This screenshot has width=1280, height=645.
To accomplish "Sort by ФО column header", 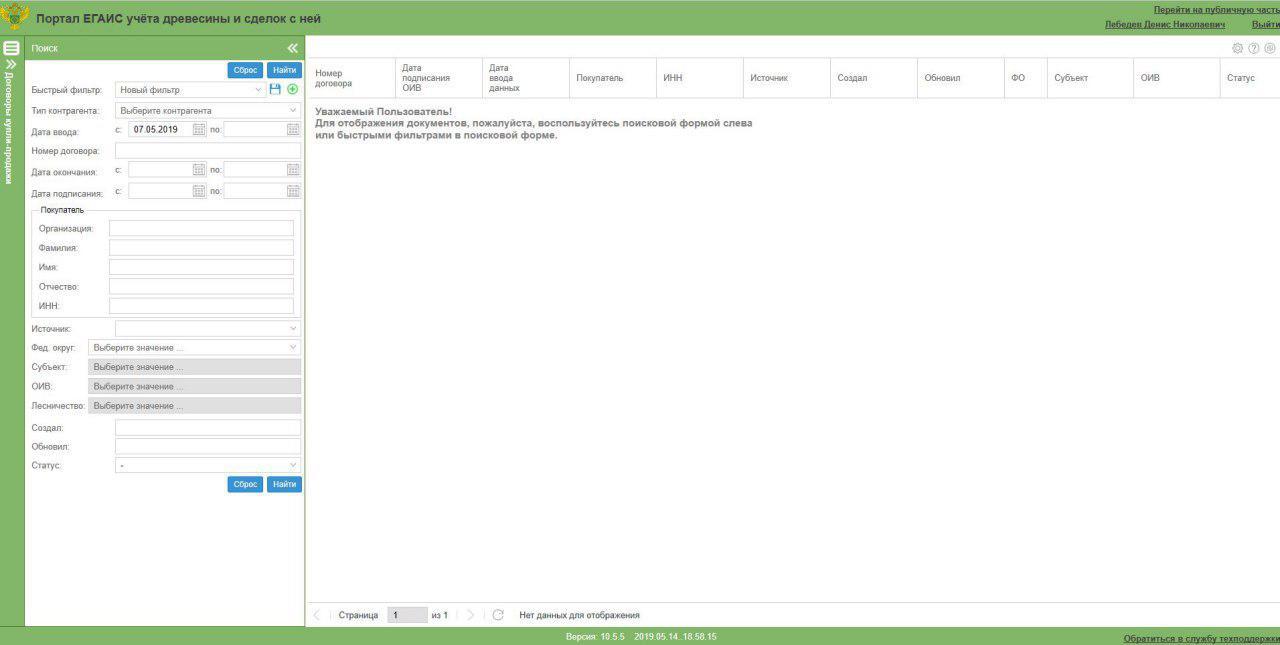I will tap(1025, 78).
